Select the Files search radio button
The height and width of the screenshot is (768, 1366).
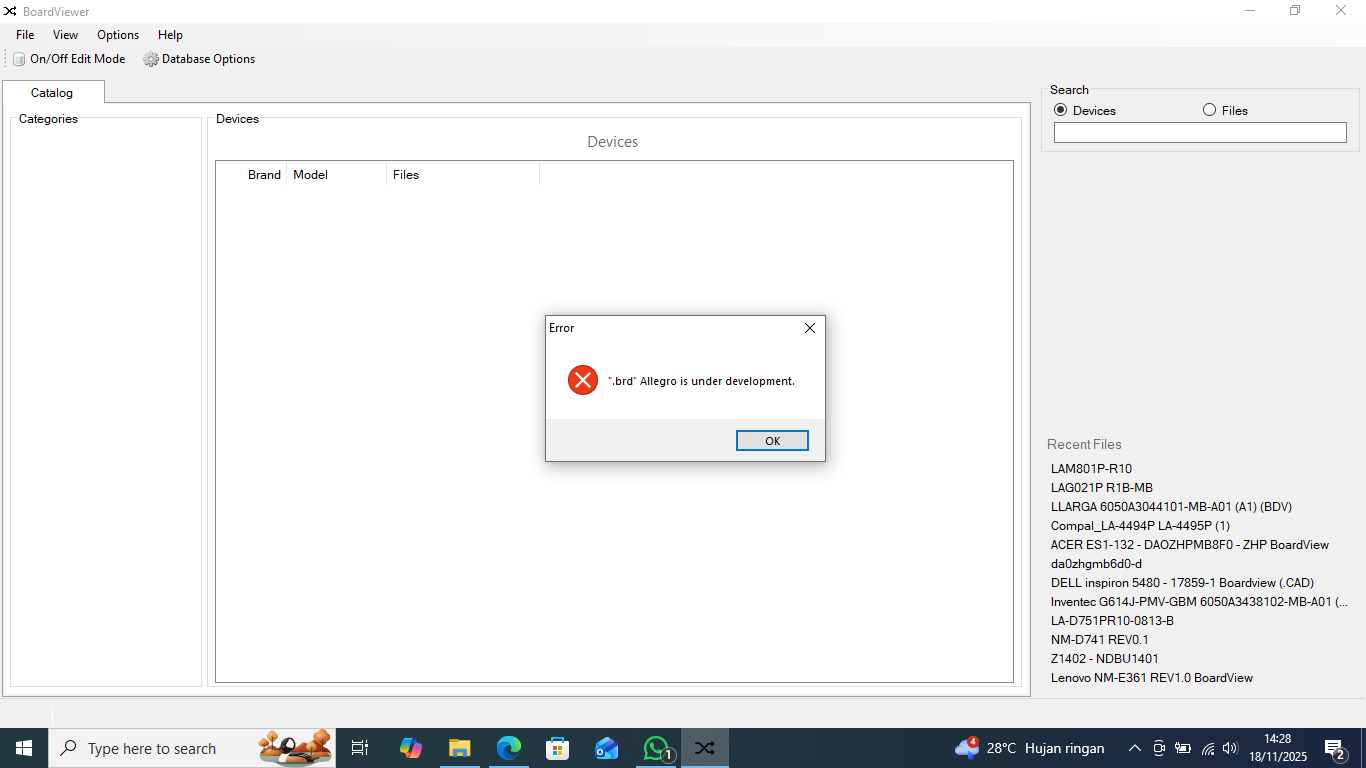(x=1210, y=110)
